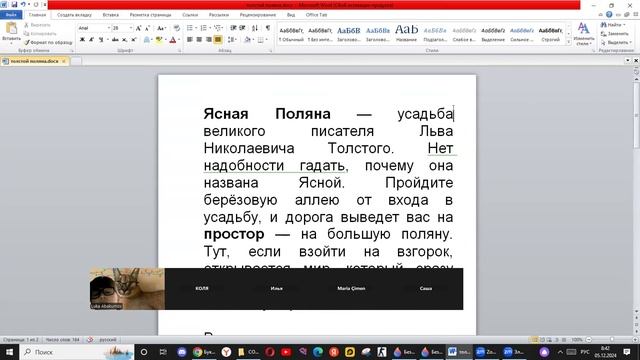Click the Cut (Вырезать) command

pos(37,25)
